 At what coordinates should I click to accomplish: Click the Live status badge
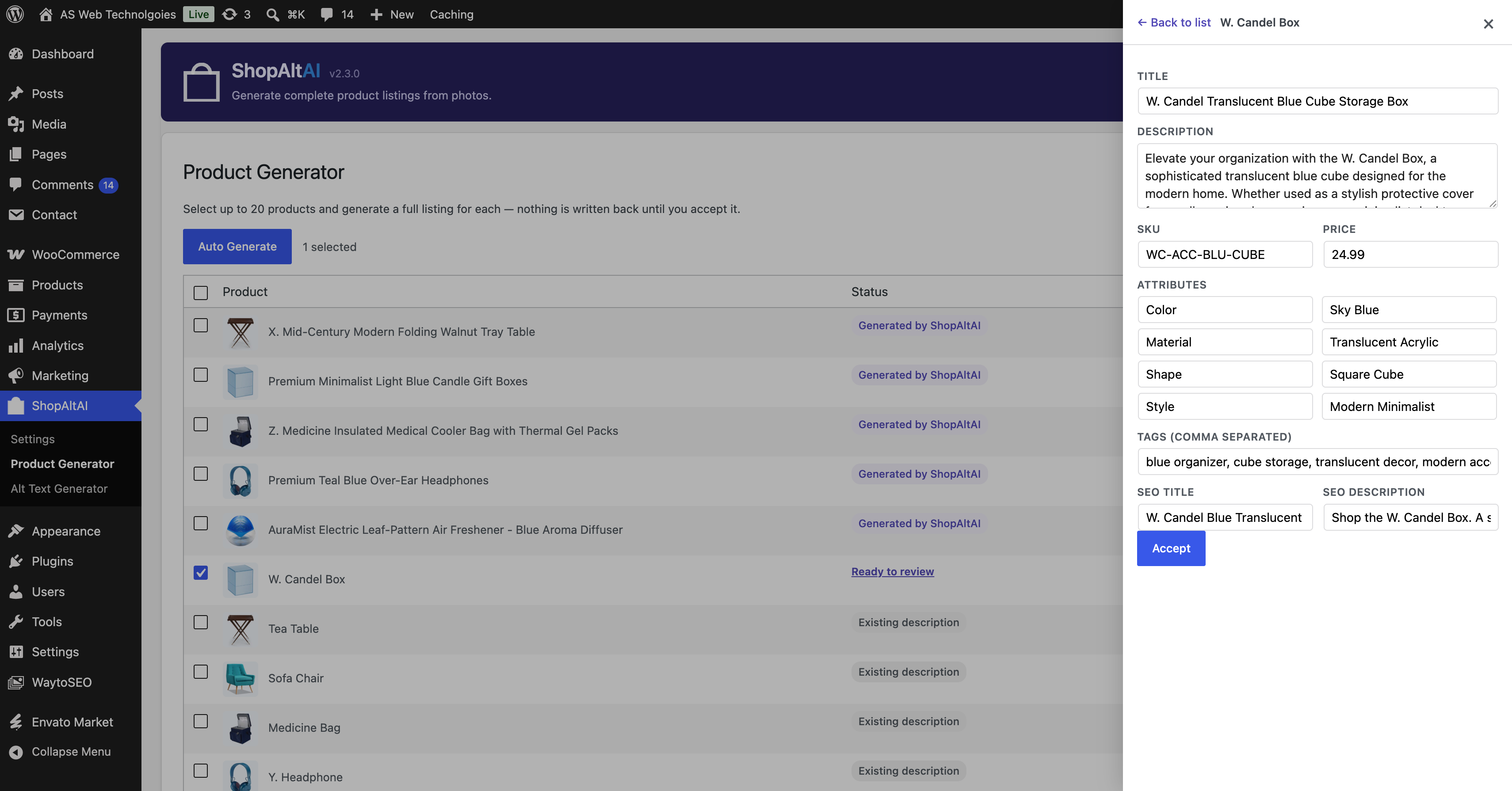point(199,14)
